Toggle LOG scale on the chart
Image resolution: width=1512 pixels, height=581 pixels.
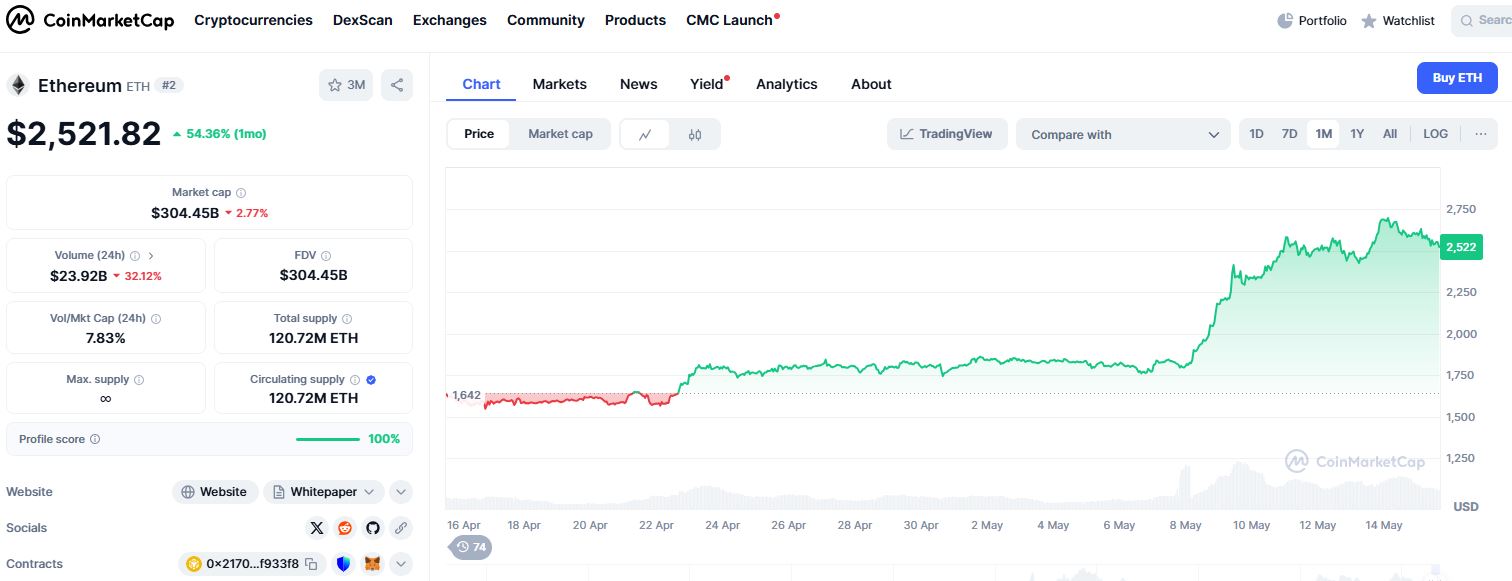point(1435,134)
